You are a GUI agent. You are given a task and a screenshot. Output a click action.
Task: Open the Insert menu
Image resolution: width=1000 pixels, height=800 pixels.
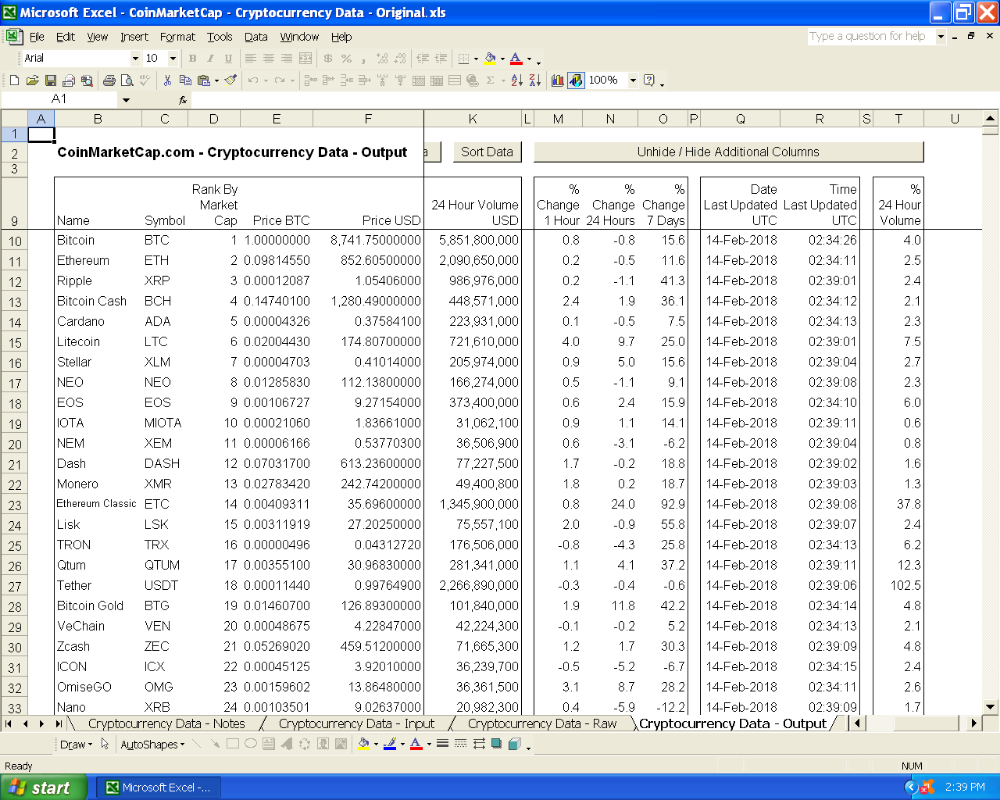[x=134, y=37]
